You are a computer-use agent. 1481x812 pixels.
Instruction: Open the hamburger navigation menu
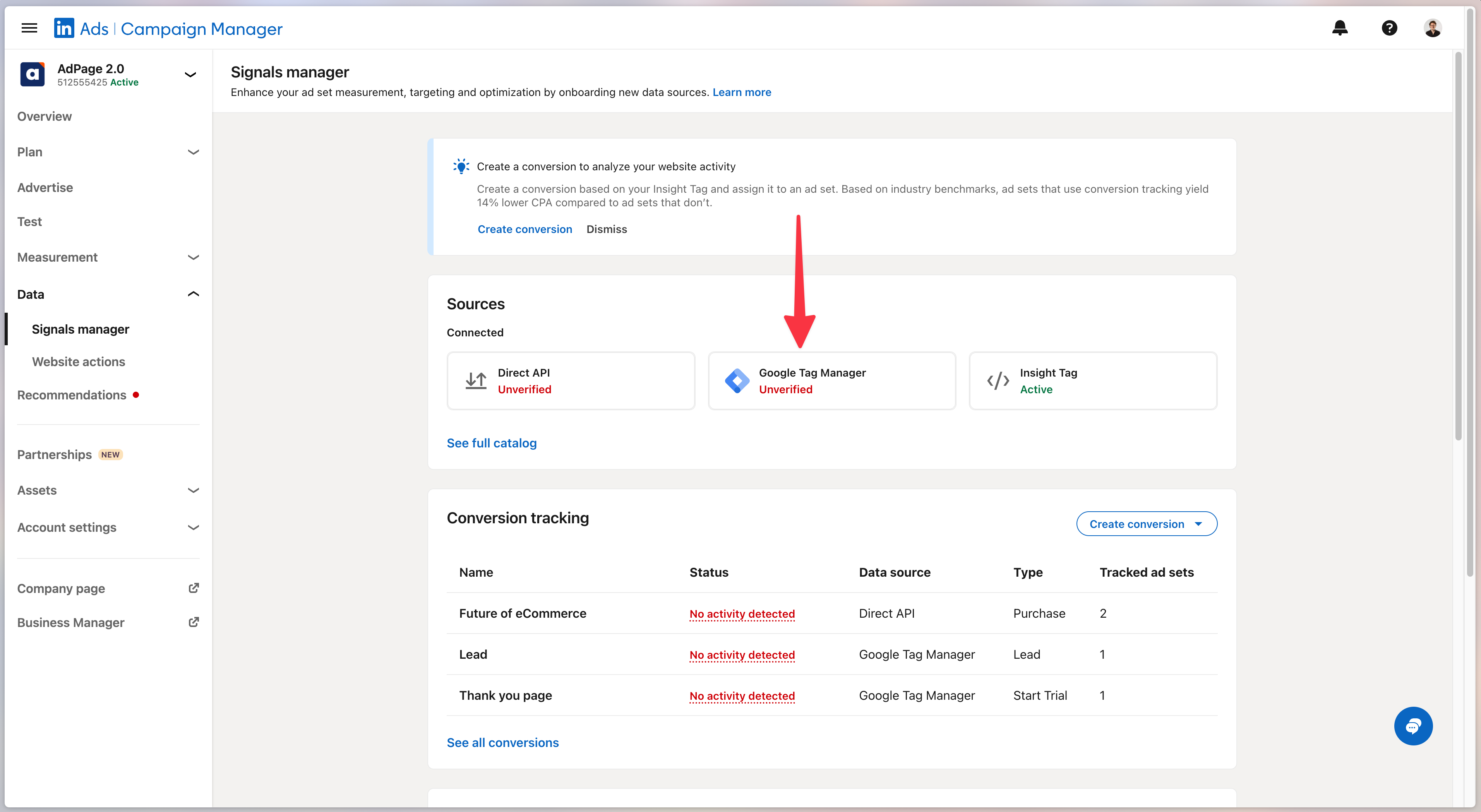click(x=29, y=28)
